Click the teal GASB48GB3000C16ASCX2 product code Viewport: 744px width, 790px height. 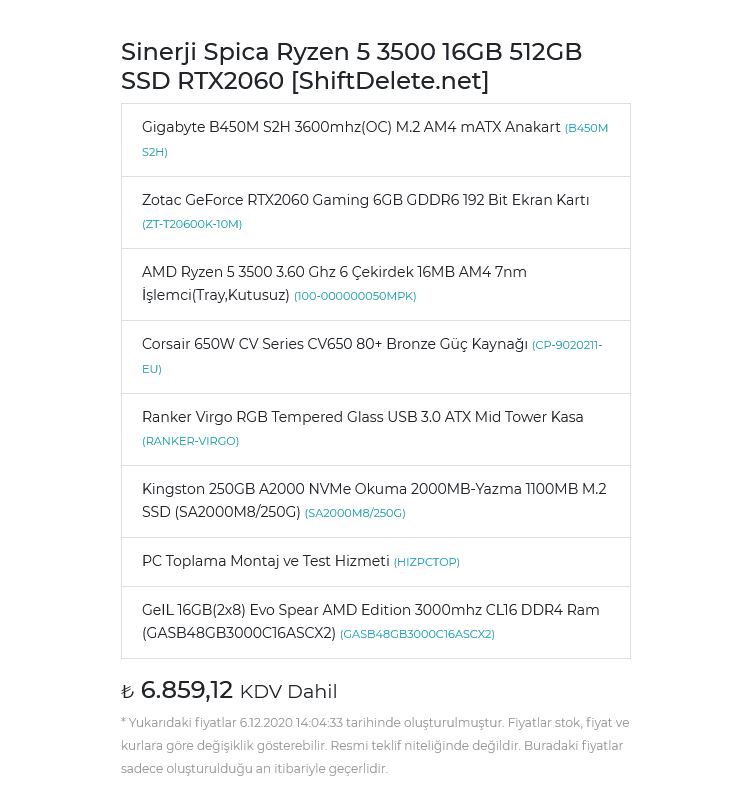(x=417, y=634)
